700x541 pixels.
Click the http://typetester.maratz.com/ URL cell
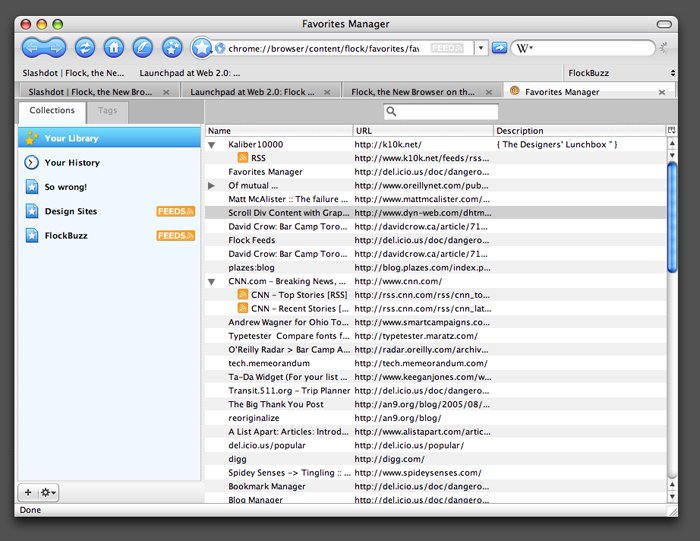pos(416,336)
